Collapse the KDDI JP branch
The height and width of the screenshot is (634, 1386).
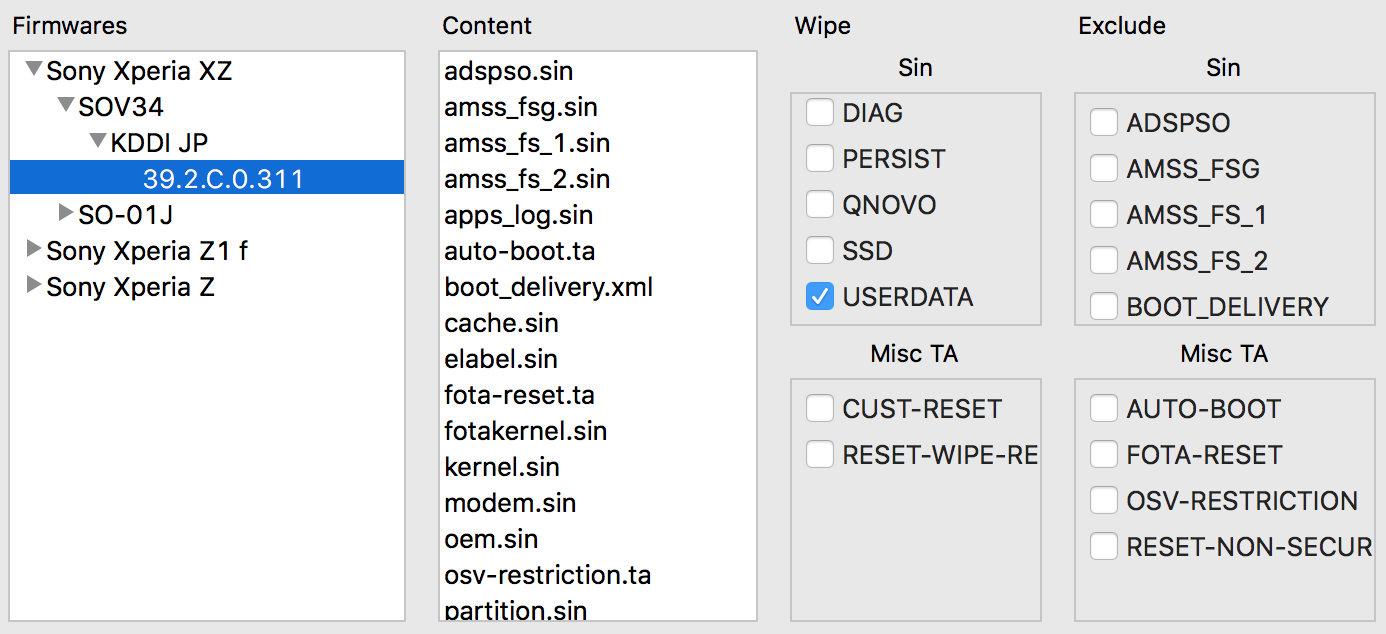[x=98, y=142]
